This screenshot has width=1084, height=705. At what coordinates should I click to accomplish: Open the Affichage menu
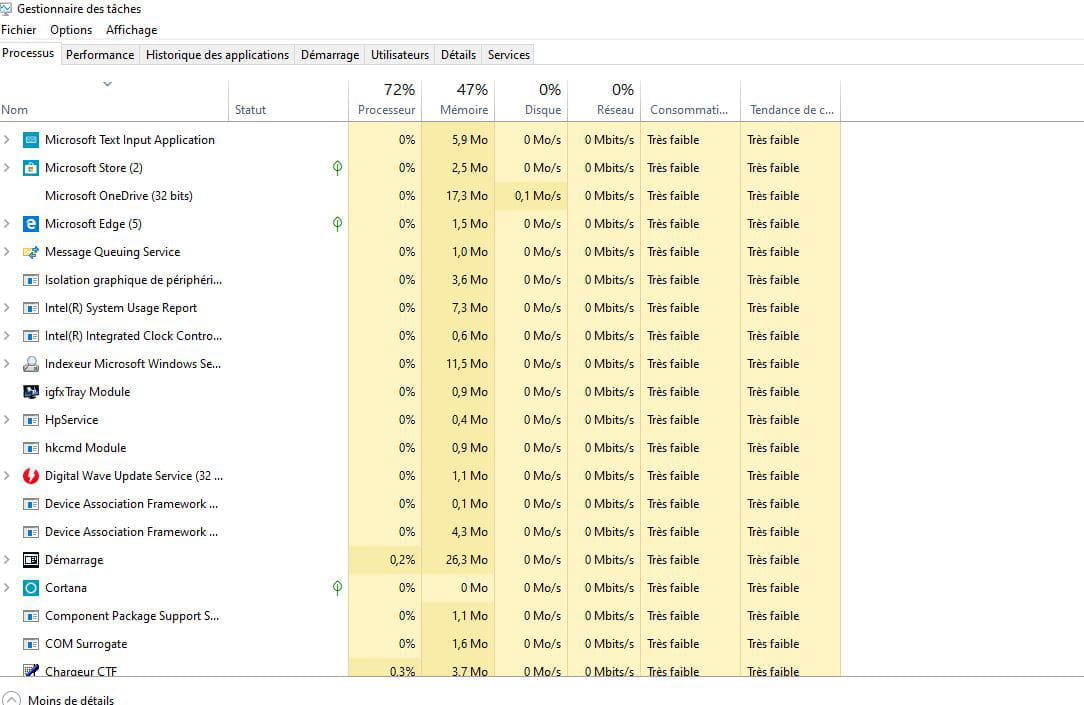tap(131, 30)
